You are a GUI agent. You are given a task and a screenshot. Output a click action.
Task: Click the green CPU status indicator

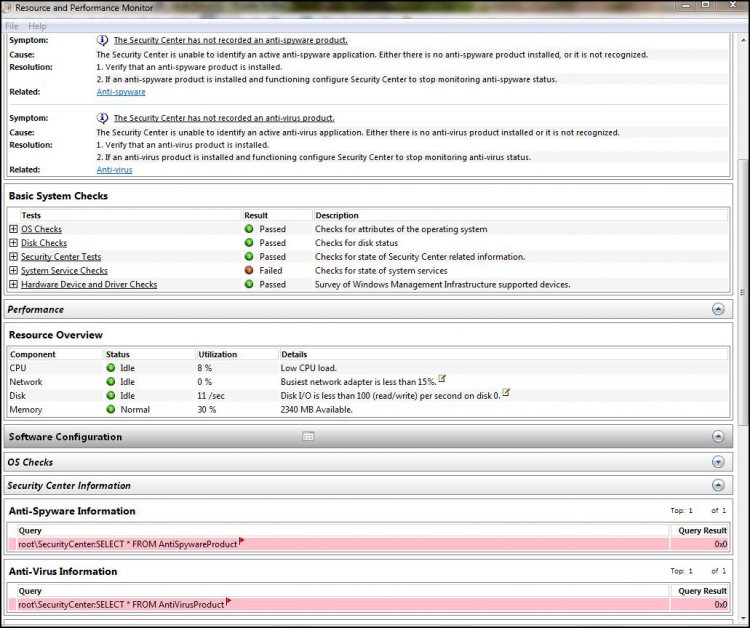(x=110, y=368)
